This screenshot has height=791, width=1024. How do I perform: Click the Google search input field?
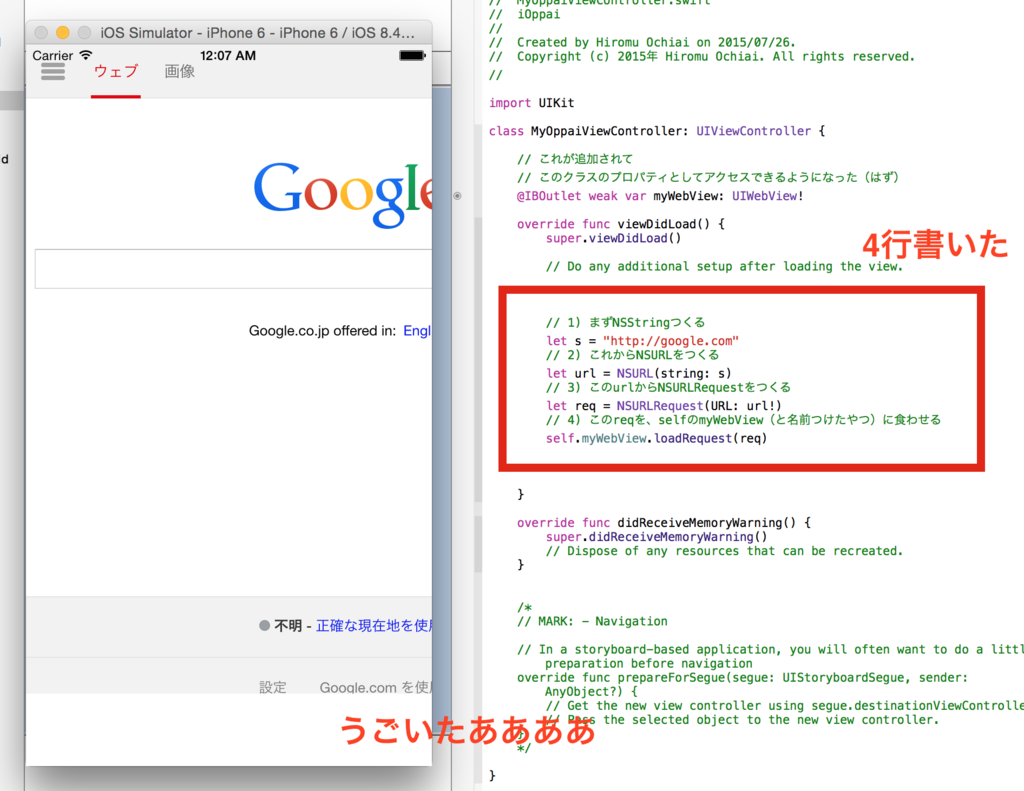(x=233, y=268)
